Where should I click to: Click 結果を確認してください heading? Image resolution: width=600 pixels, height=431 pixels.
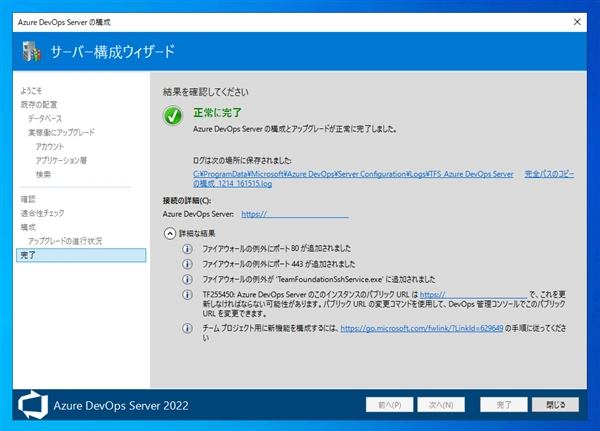click(205, 92)
